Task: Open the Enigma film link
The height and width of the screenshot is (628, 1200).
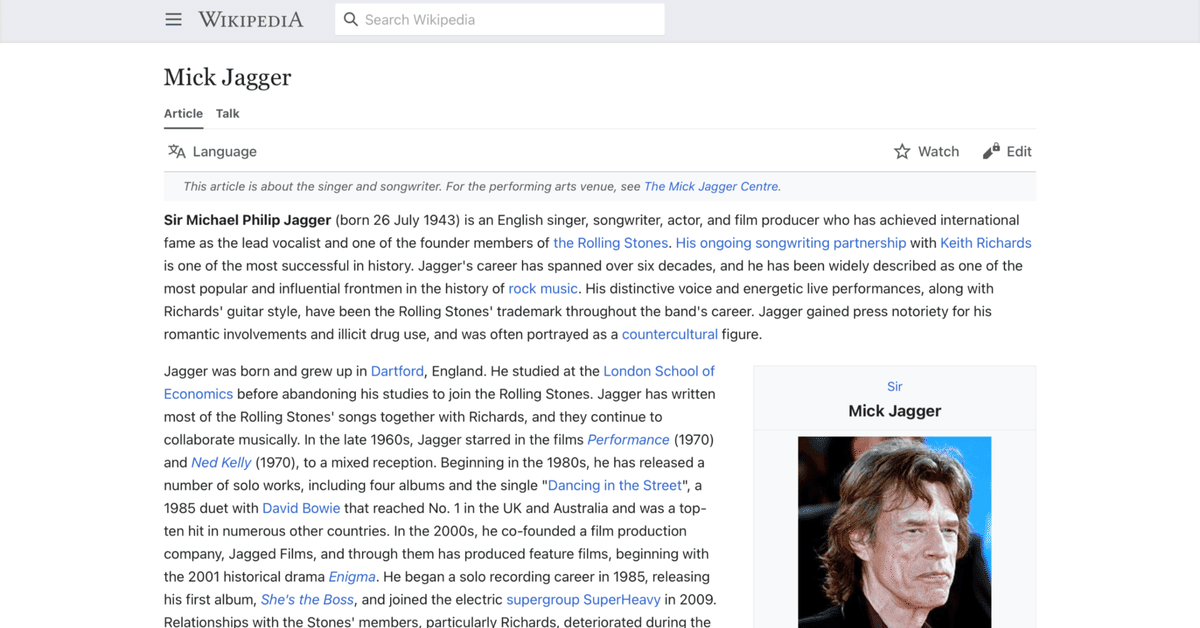Action: (352, 578)
